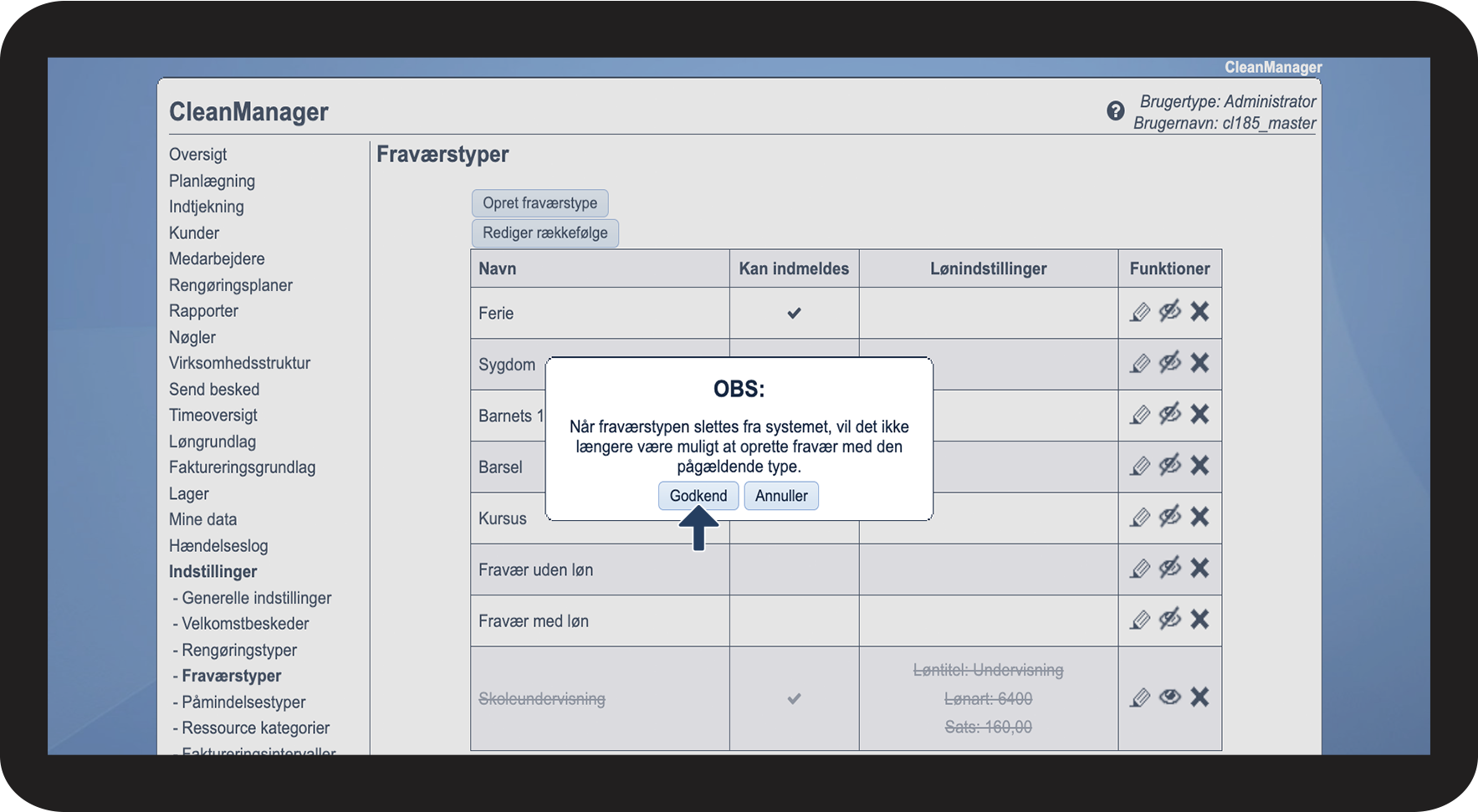Edit the Sygdom absence type

click(1140, 363)
